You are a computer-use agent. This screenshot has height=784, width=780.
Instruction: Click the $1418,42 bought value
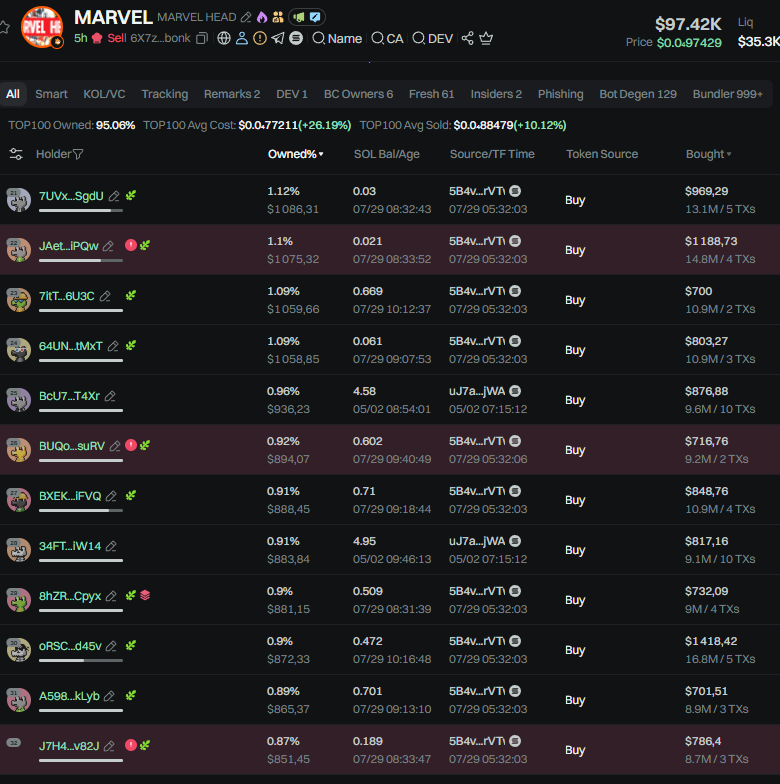click(711, 641)
